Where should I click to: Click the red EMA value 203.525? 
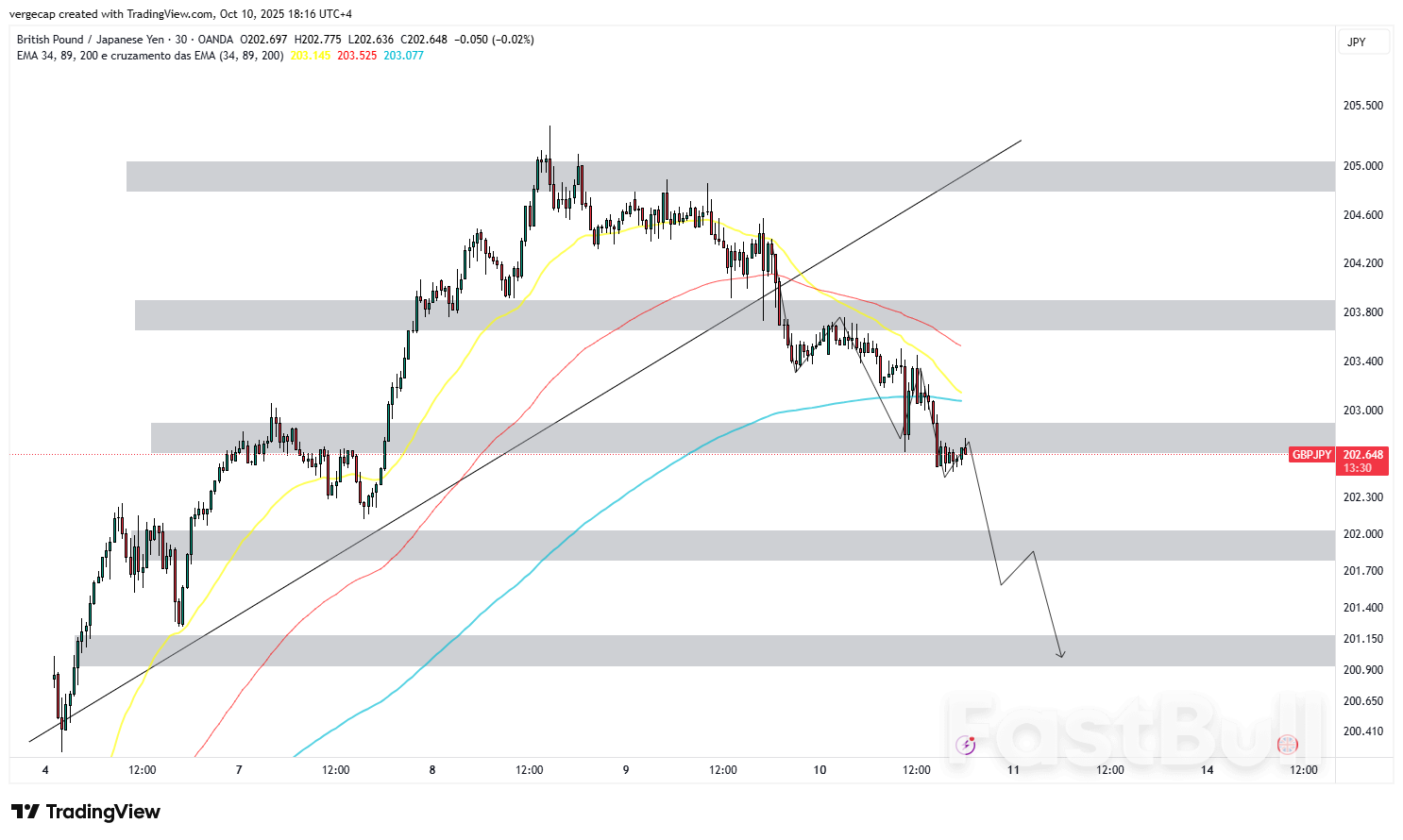[357, 56]
